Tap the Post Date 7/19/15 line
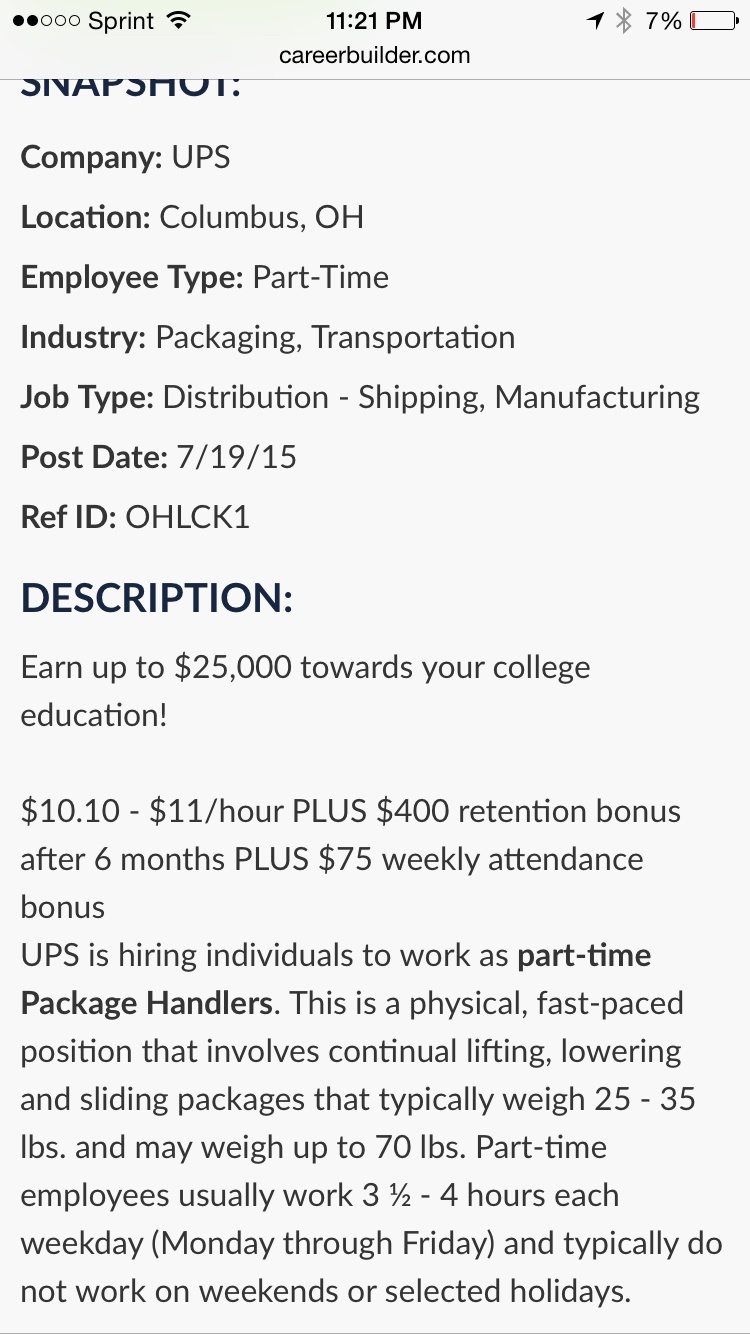750x1334 pixels. click(x=159, y=457)
